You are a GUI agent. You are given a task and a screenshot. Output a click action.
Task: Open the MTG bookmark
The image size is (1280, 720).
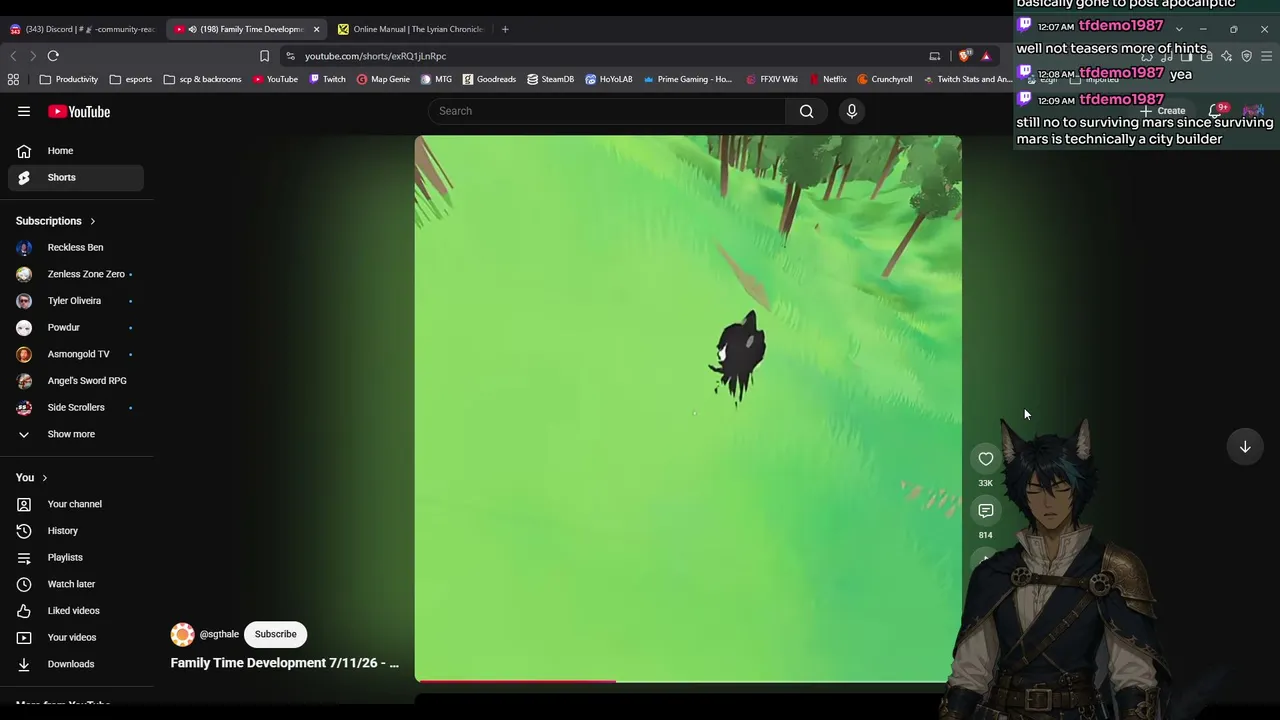(436, 79)
